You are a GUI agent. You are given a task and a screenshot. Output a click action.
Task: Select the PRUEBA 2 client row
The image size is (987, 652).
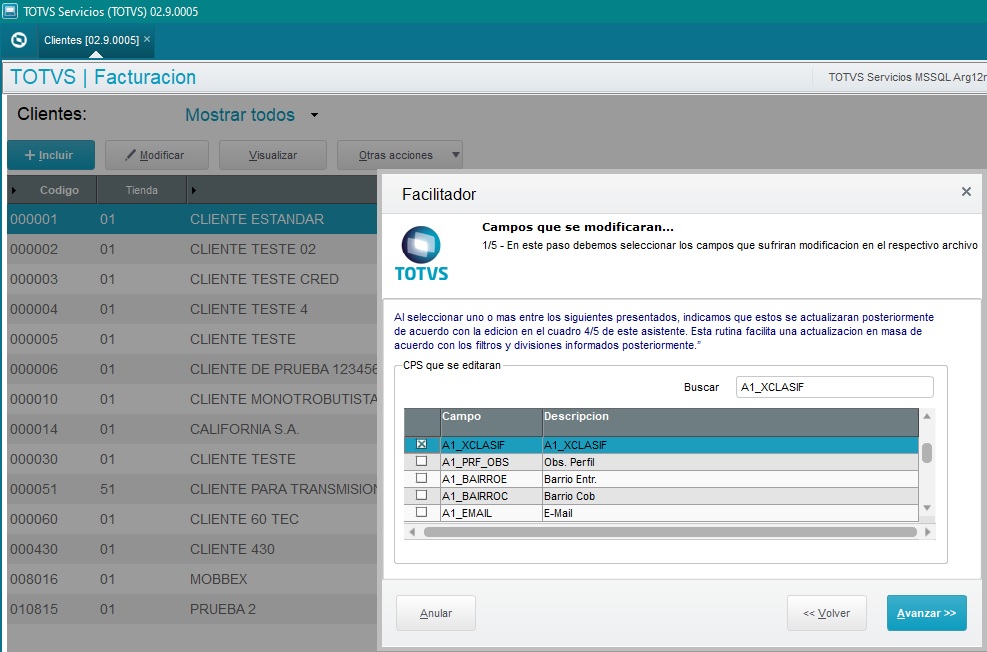coord(192,609)
